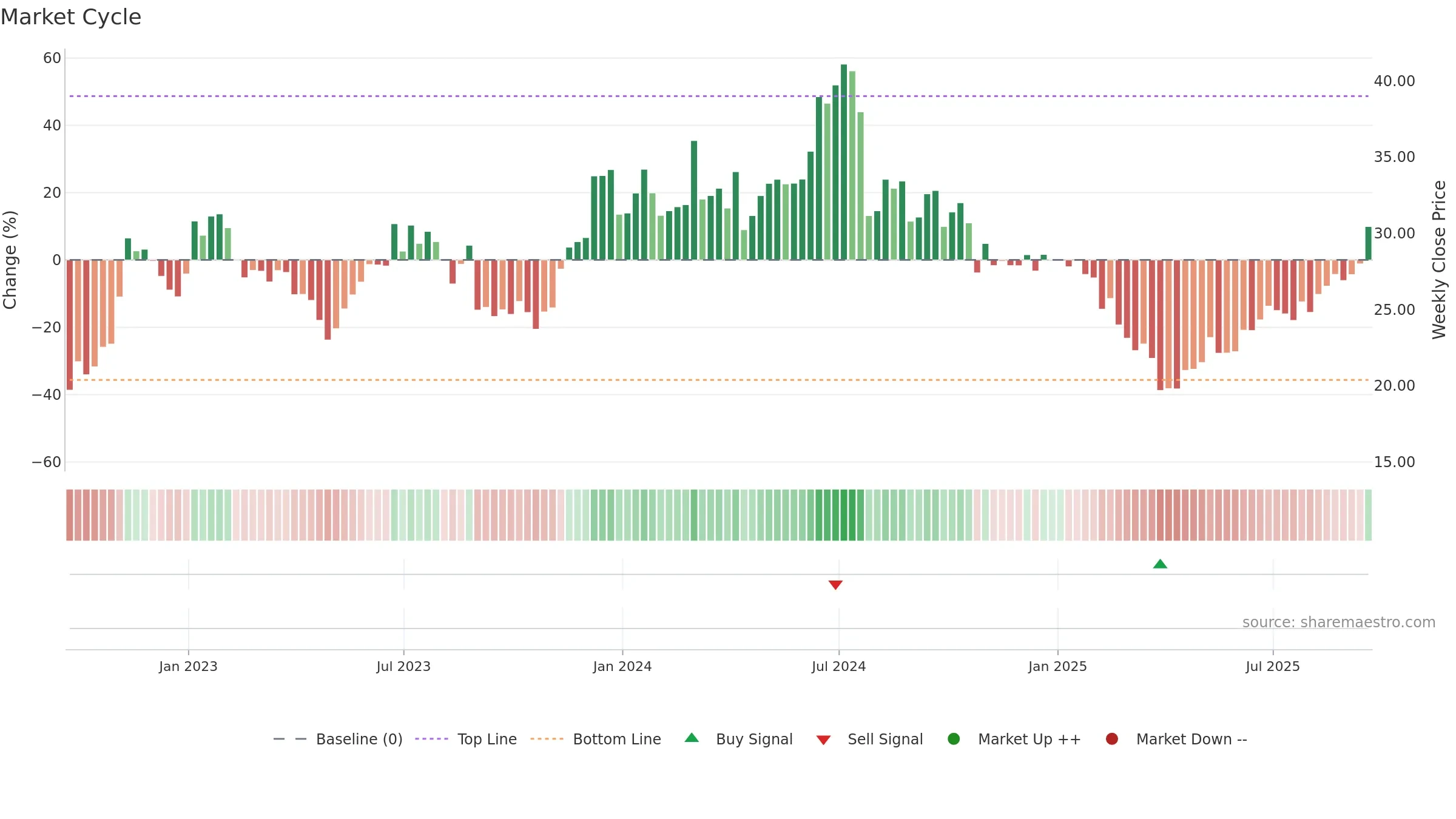Viewport: 1456px width, 819px height.
Task: Toggle the Top Line legend entry
Action: (466, 739)
